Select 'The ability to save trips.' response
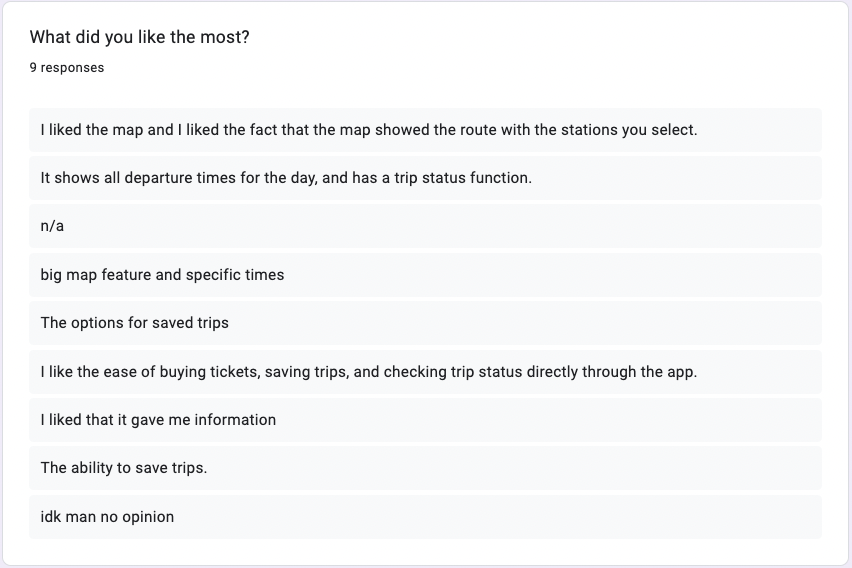Viewport: 852px width, 568px height. 425,468
